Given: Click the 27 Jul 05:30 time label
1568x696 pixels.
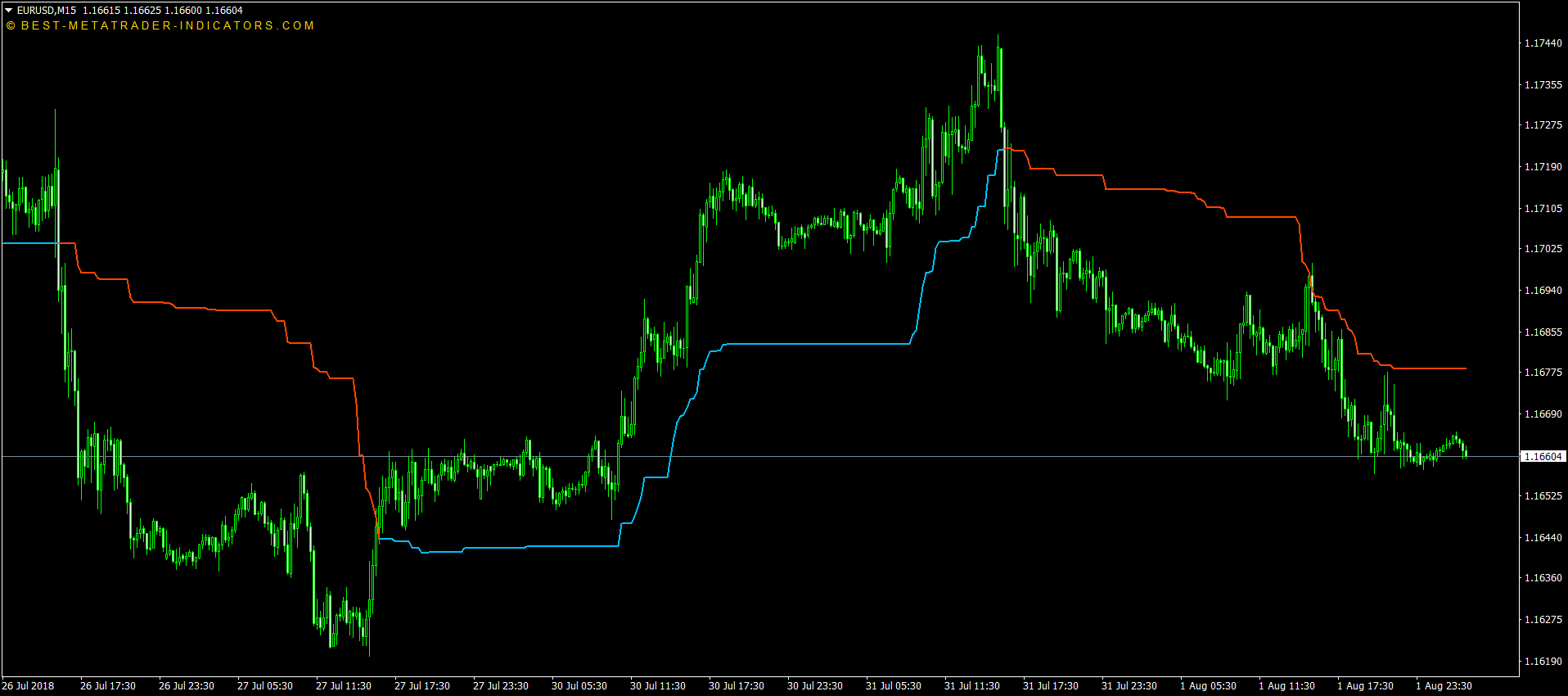Looking at the screenshot, I should [265, 686].
